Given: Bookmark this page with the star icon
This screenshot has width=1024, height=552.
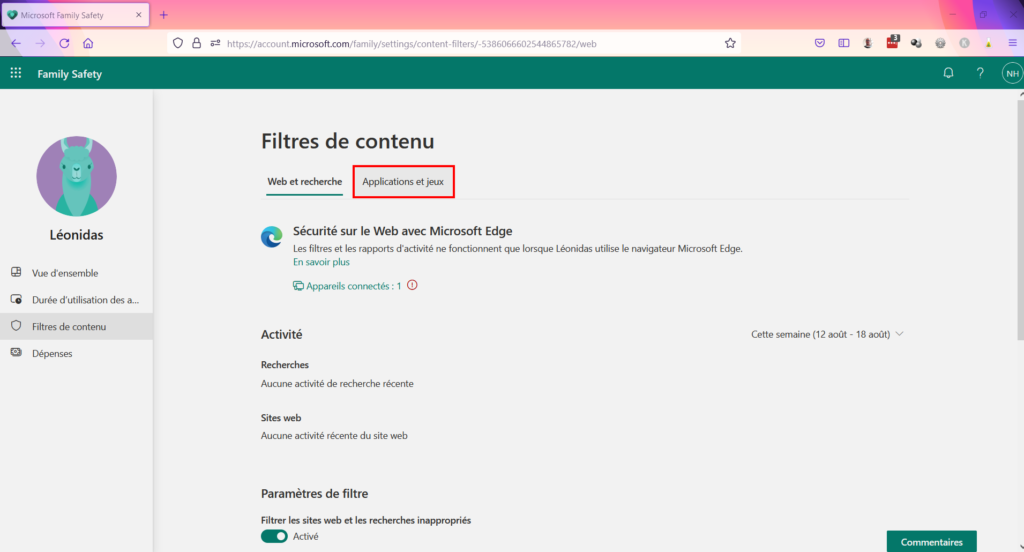Looking at the screenshot, I should 730,43.
